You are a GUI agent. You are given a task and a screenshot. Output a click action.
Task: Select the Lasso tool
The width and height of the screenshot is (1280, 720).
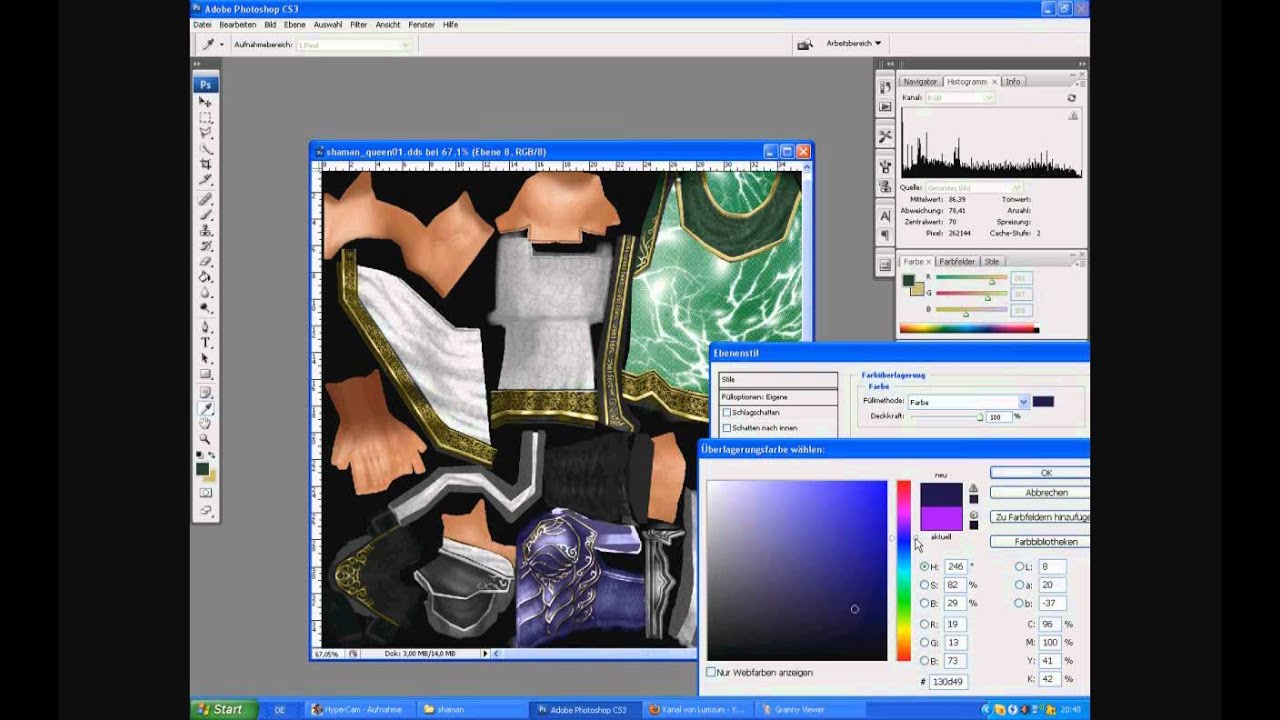pyautogui.click(x=206, y=133)
